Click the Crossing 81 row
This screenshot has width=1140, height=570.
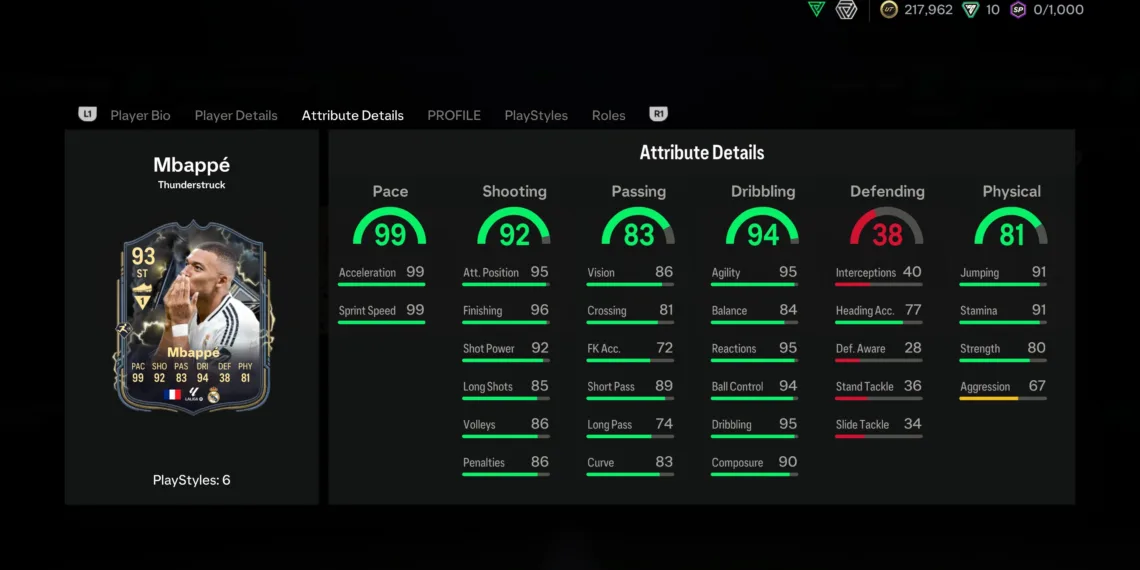click(630, 313)
